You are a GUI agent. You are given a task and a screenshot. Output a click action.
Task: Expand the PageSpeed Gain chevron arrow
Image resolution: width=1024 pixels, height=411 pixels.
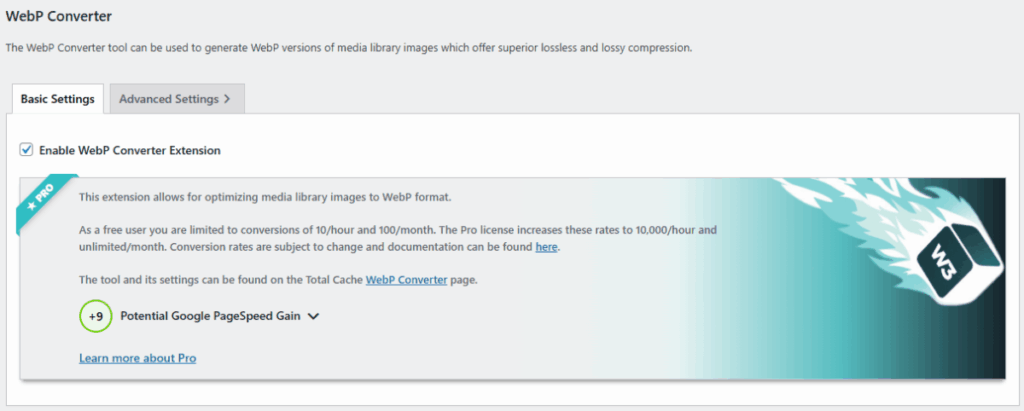point(313,317)
